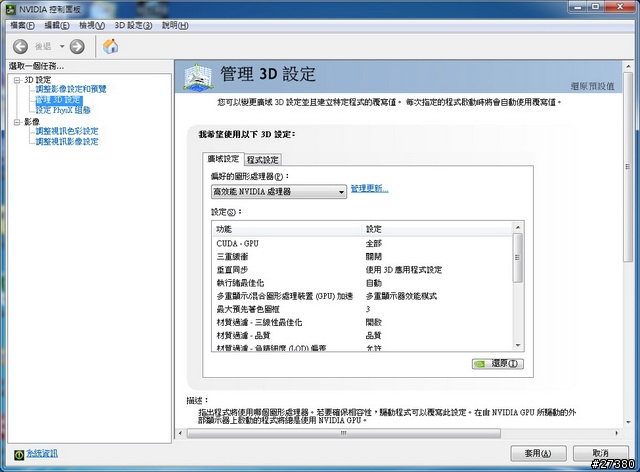Click main panel vertical scrollbar thumb
Viewport: 640px width, 472px height.
pos(628,167)
